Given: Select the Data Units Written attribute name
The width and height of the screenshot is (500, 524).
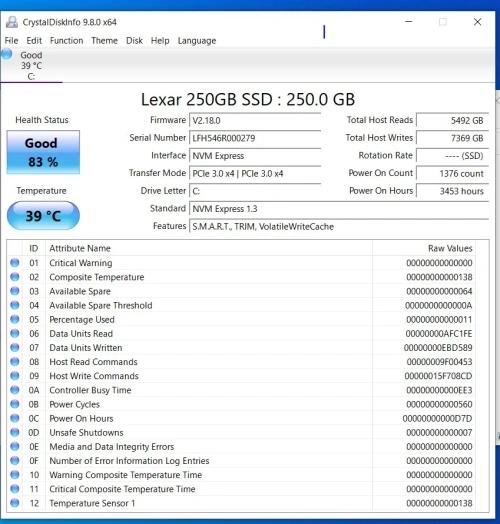Looking at the screenshot, I should [x=86, y=348].
